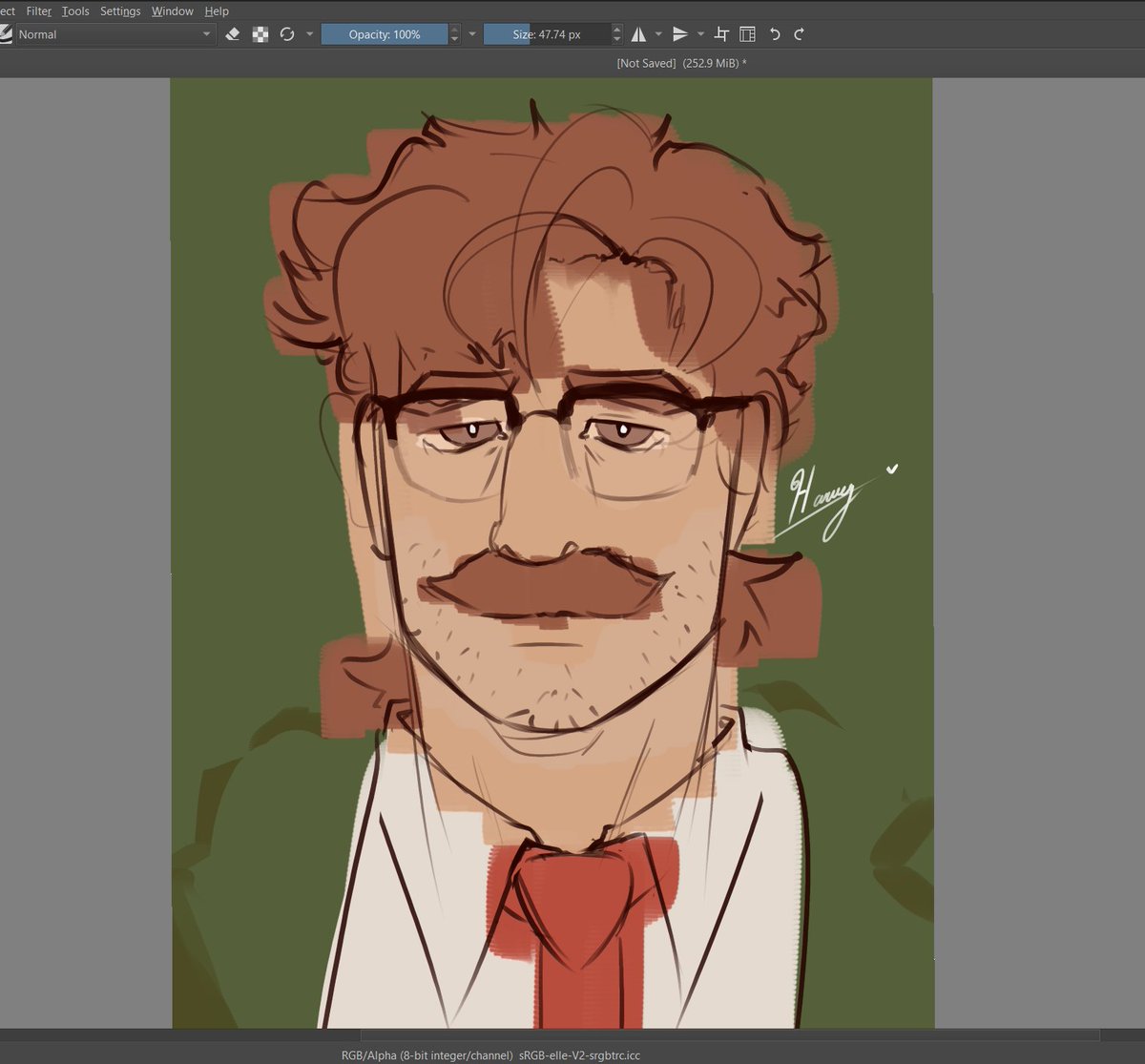Toggle vertical mirror tool

click(x=680, y=34)
